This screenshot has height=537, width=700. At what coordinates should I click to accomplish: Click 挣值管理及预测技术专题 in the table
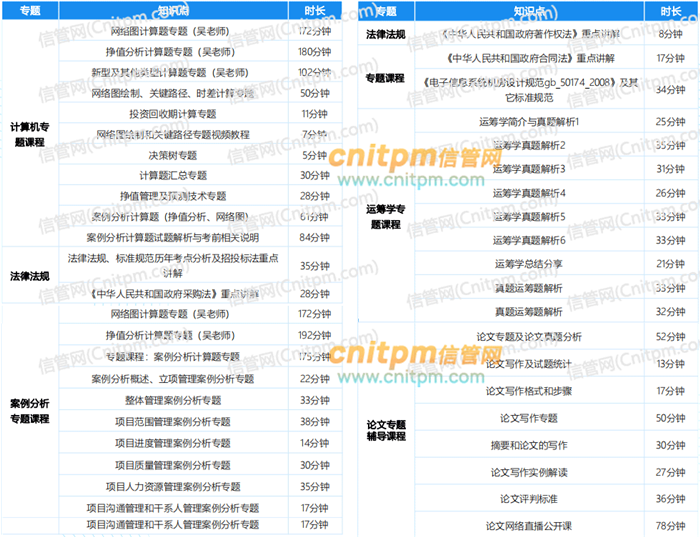[x=172, y=196]
